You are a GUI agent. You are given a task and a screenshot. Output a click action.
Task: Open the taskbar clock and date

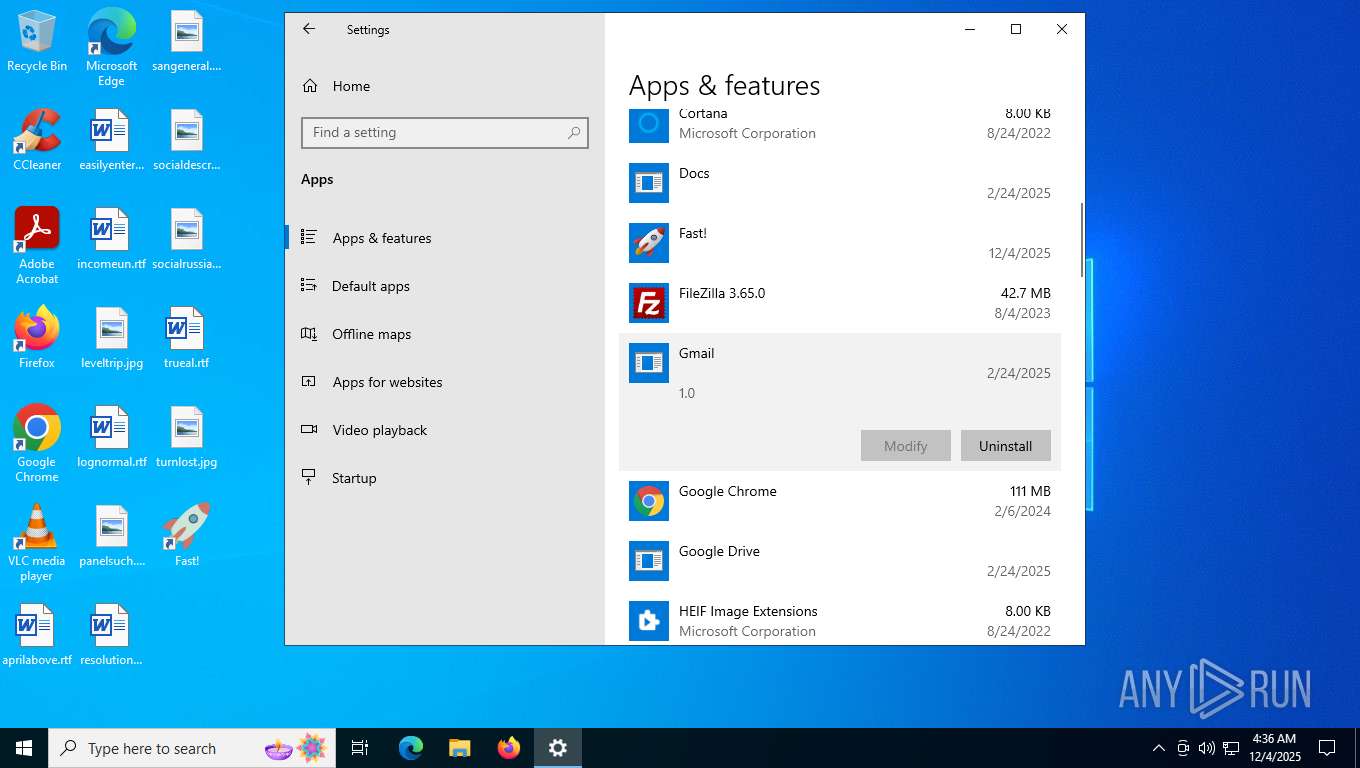point(1274,748)
